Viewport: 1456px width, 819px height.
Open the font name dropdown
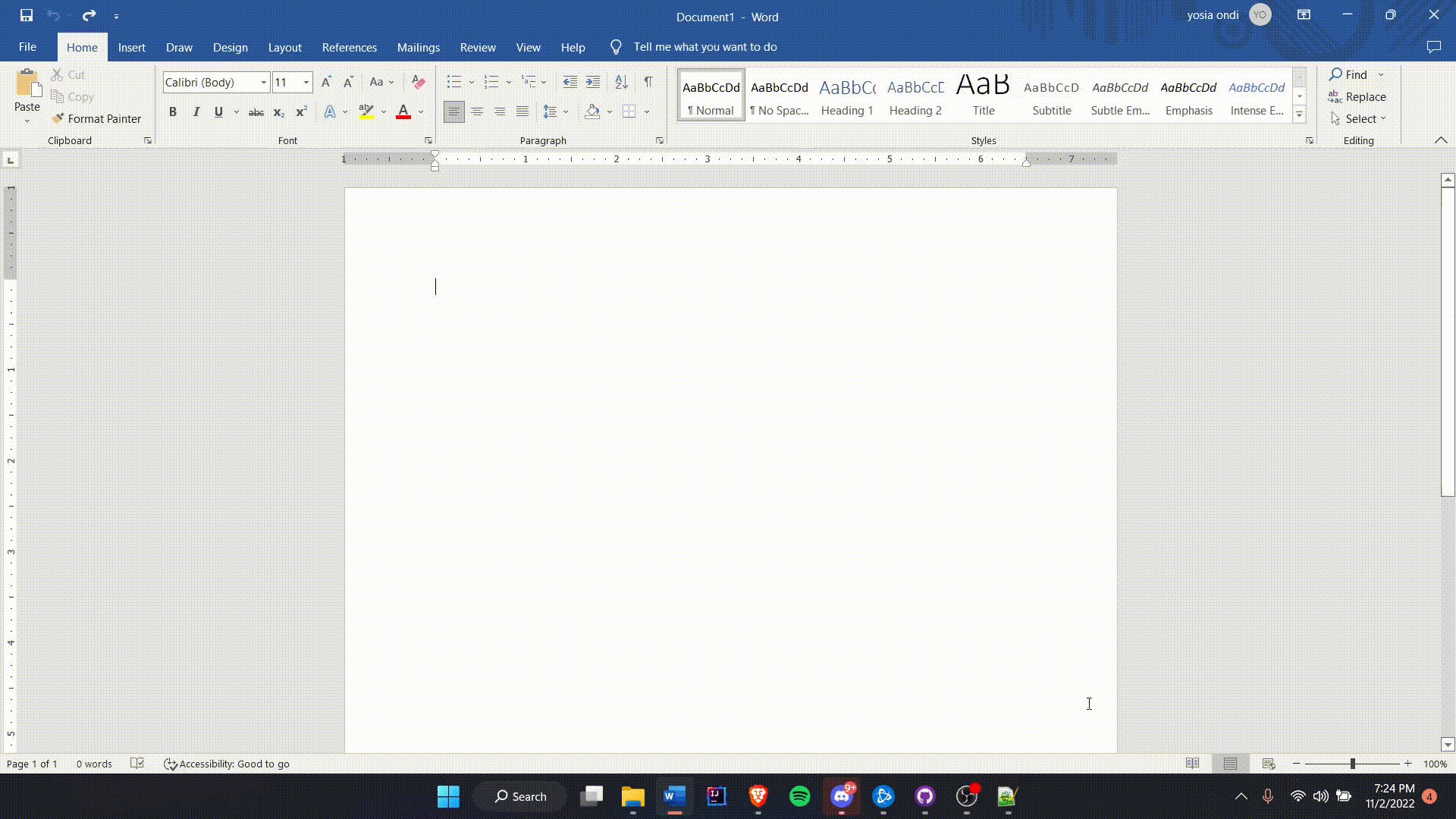[x=263, y=82]
